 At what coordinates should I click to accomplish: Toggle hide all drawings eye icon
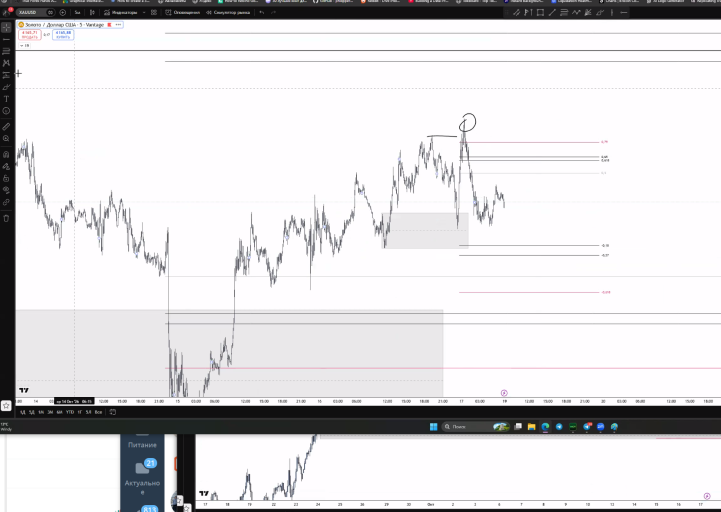6,190
